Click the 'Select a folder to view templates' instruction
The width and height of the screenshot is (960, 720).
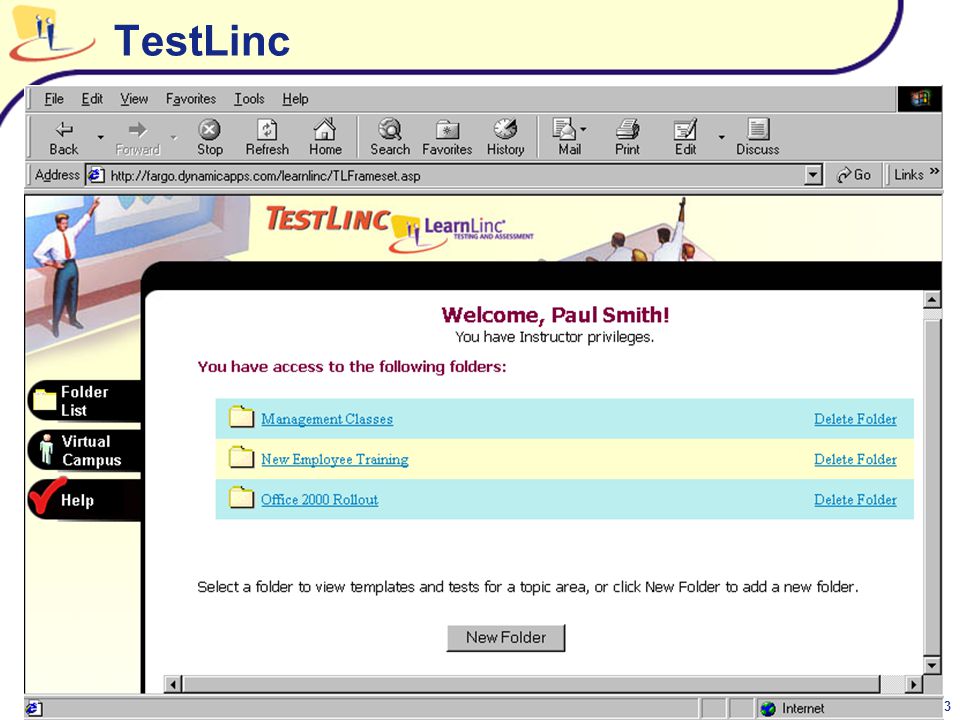[528, 587]
